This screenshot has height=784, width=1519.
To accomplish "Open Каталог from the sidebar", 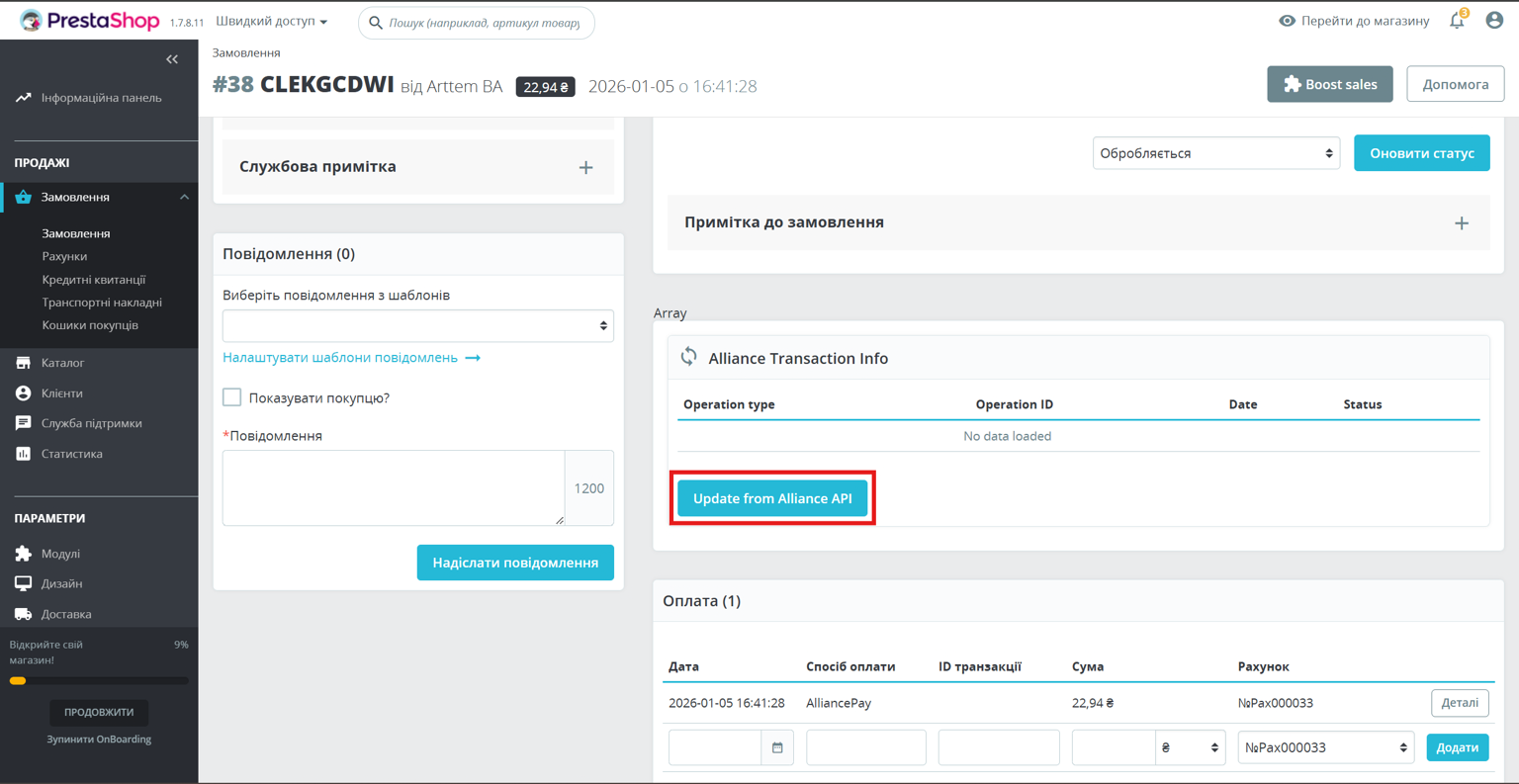I will pyautogui.click(x=62, y=363).
